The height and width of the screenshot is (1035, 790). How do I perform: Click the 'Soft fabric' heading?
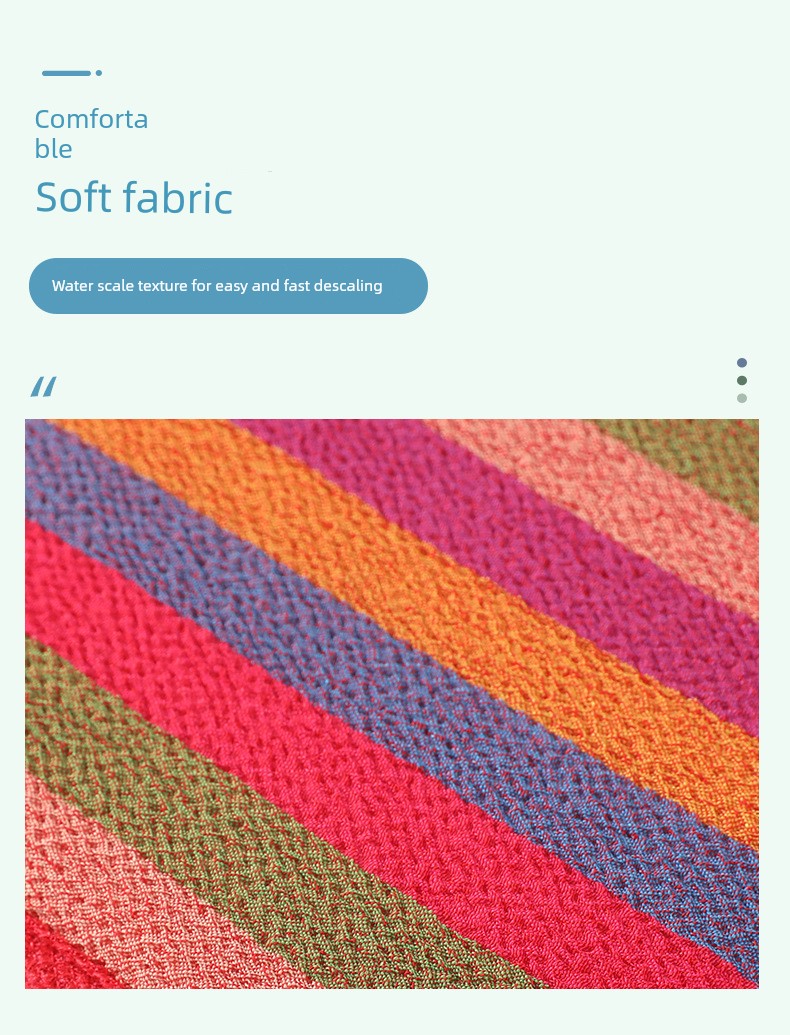coord(134,197)
